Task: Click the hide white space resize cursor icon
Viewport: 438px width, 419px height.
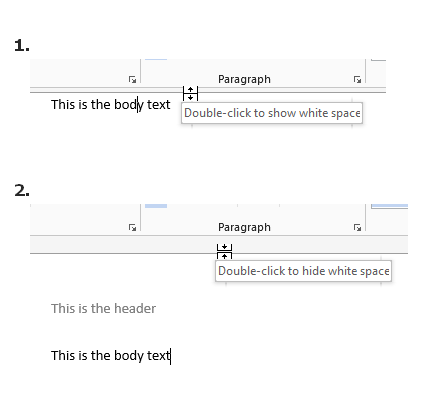Action: tap(224, 252)
